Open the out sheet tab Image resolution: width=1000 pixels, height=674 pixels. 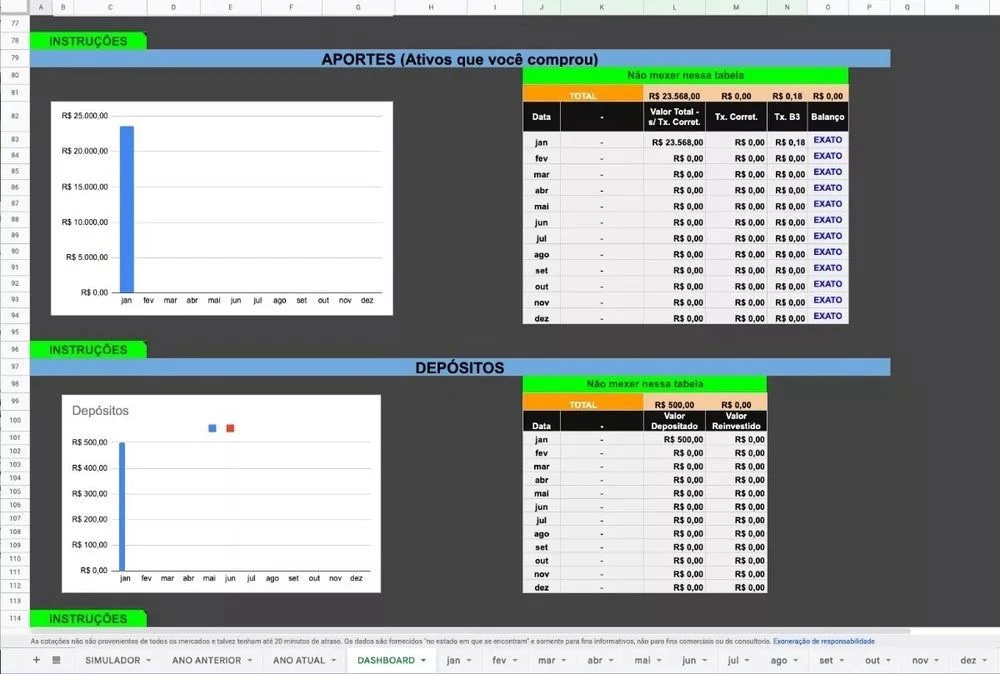[872, 660]
